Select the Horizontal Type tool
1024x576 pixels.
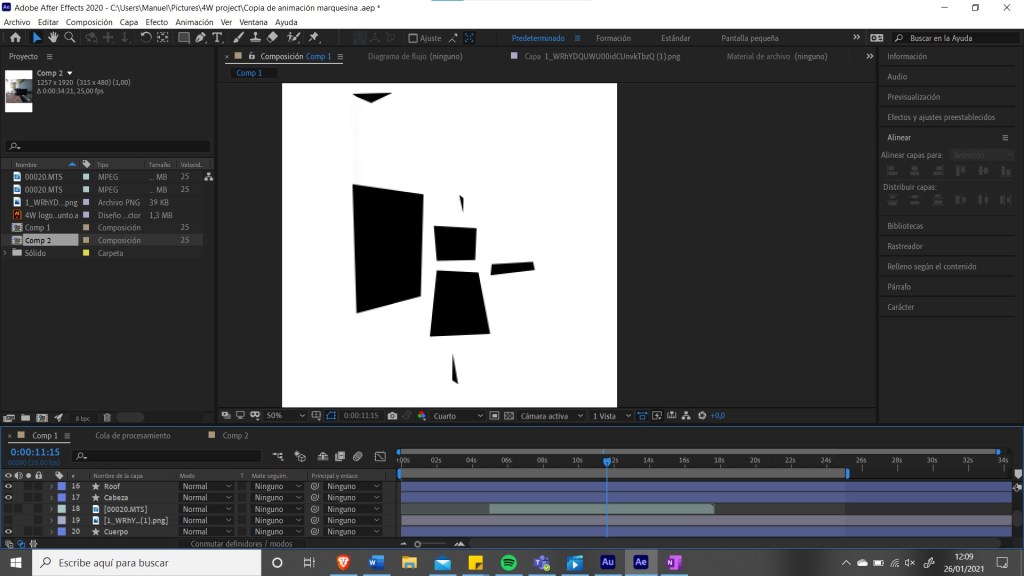pos(217,38)
